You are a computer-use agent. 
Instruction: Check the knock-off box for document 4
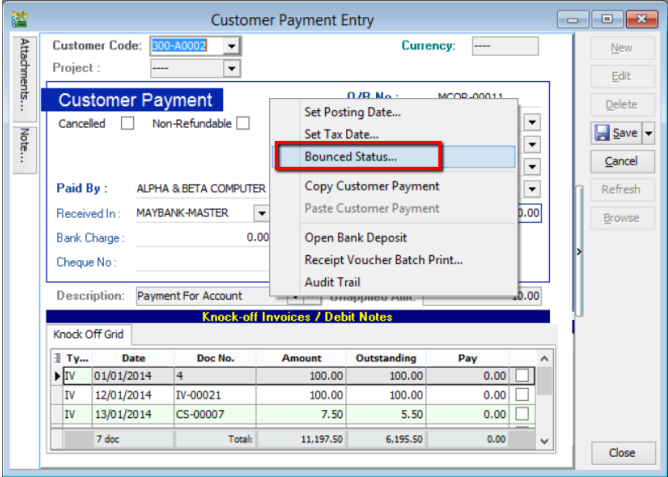coord(522,375)
